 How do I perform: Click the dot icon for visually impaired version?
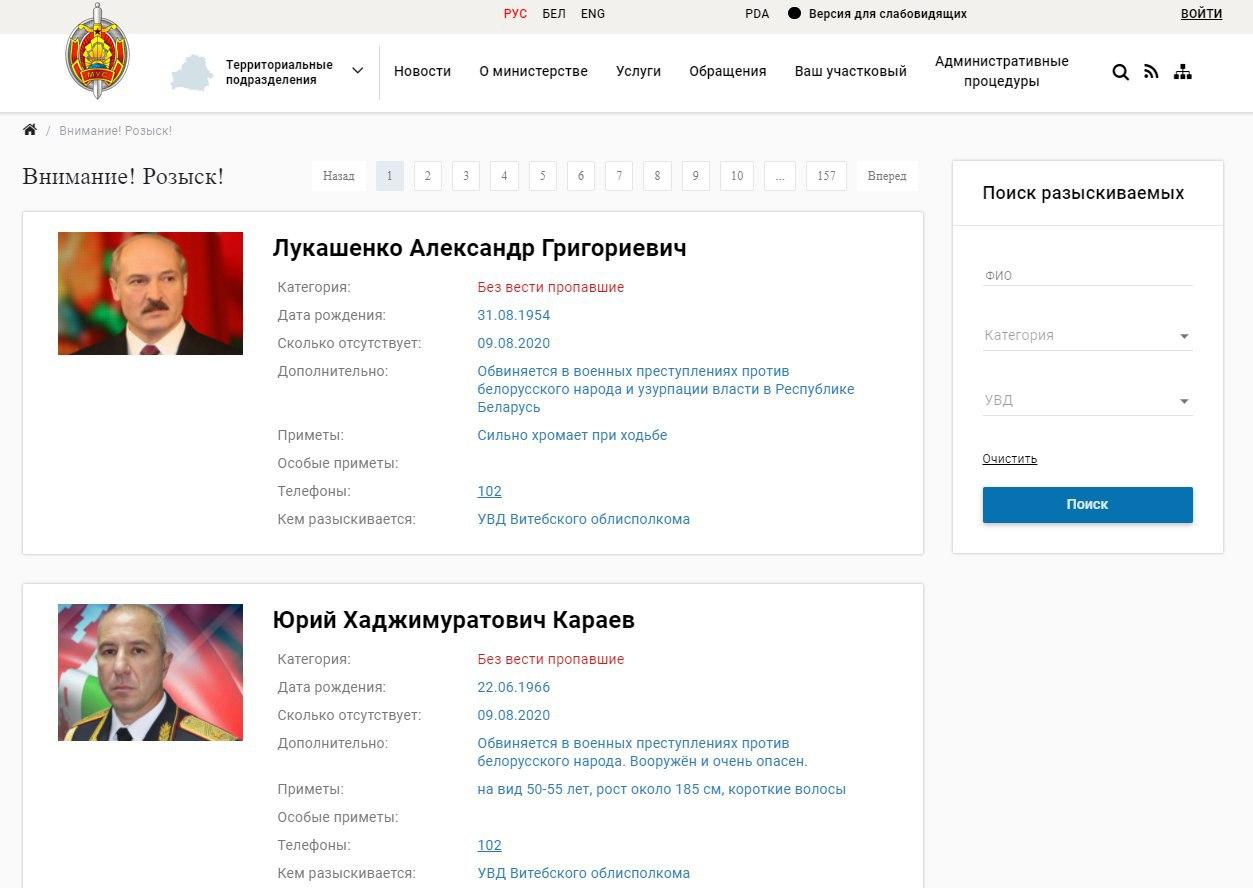pos(795,14)
